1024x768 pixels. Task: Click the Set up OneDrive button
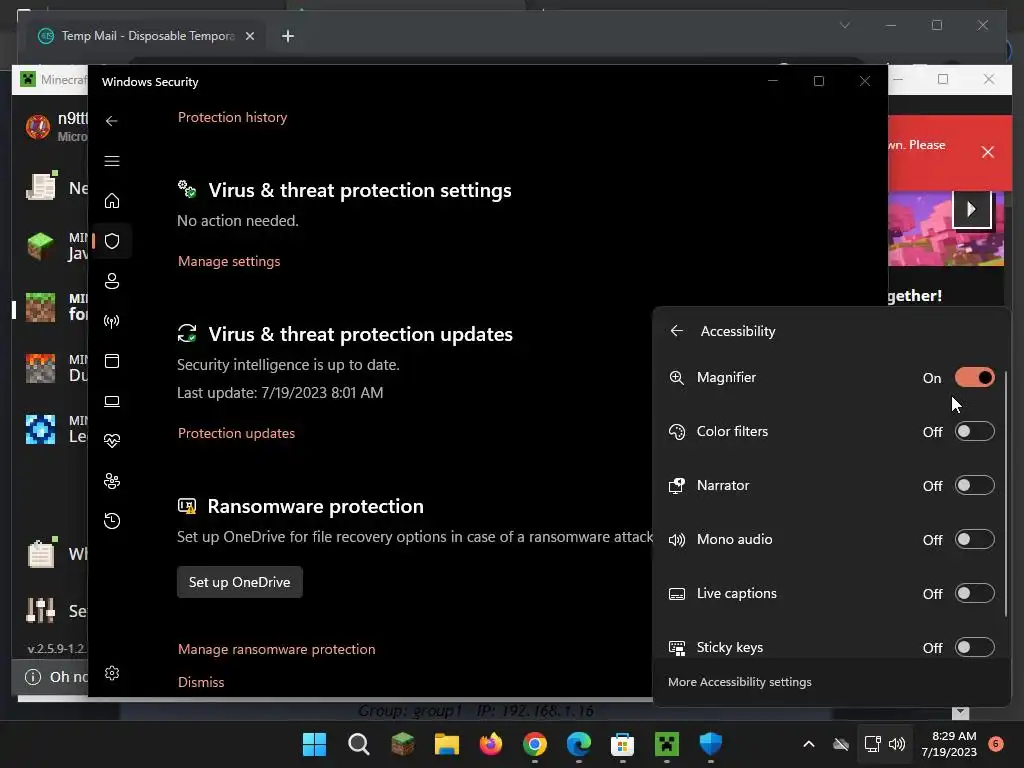[x=240, y=582]
